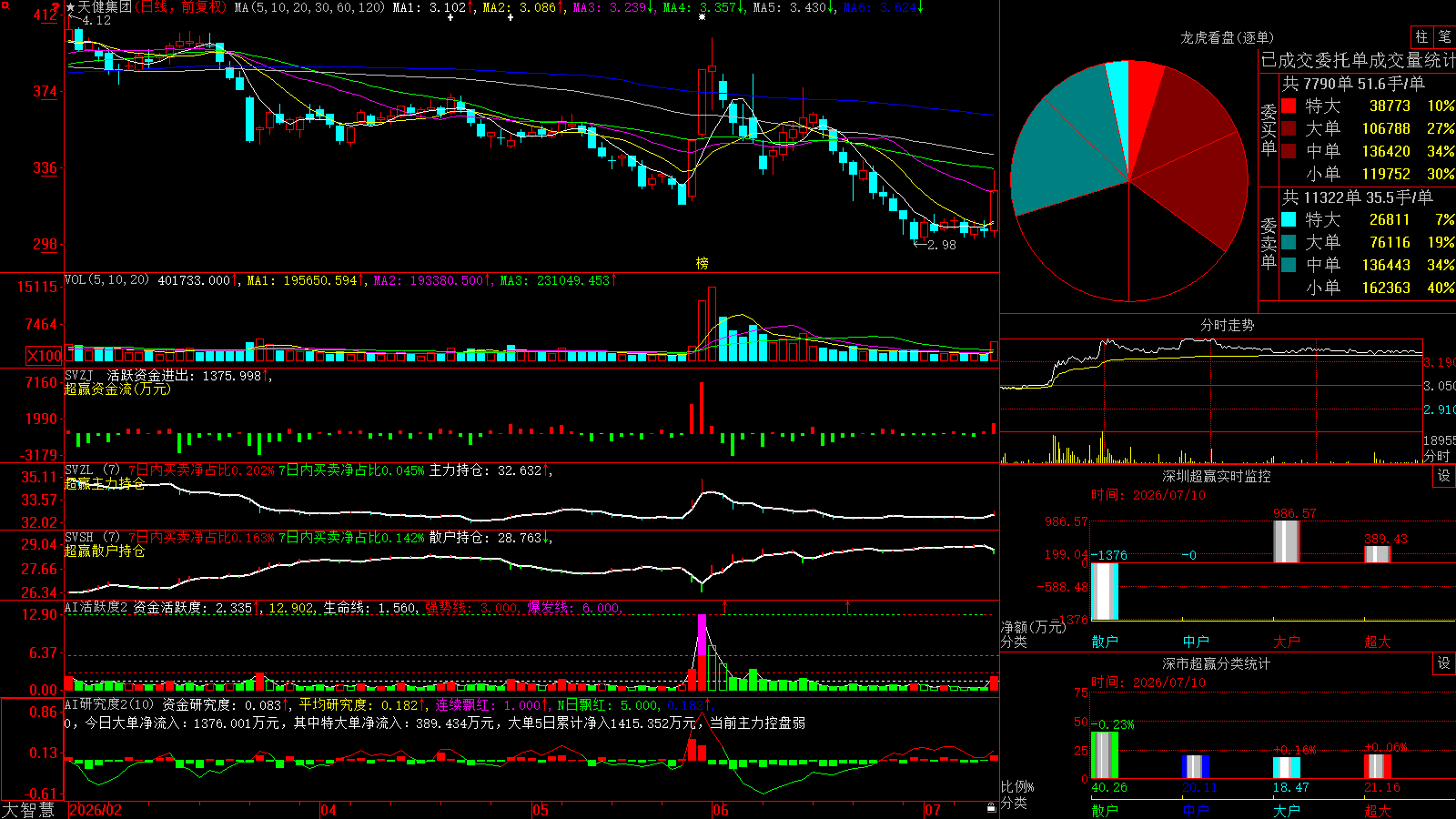Click the 05 month marker on the time axis
Image resolution: width=1456 pixels, height=819 pixels.
coord(541,810)
